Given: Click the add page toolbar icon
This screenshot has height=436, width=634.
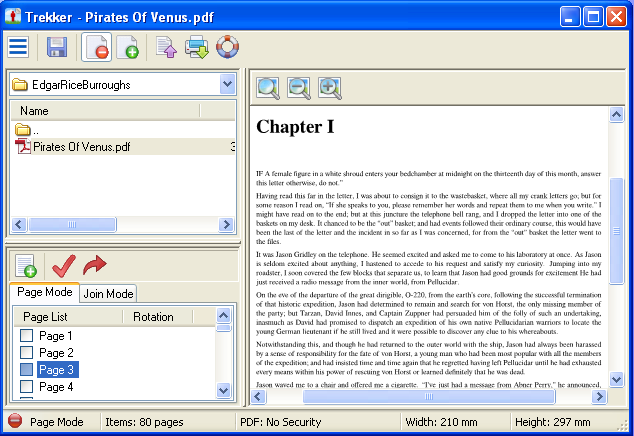Looking at the screenshot, I should tap(127, 47).
